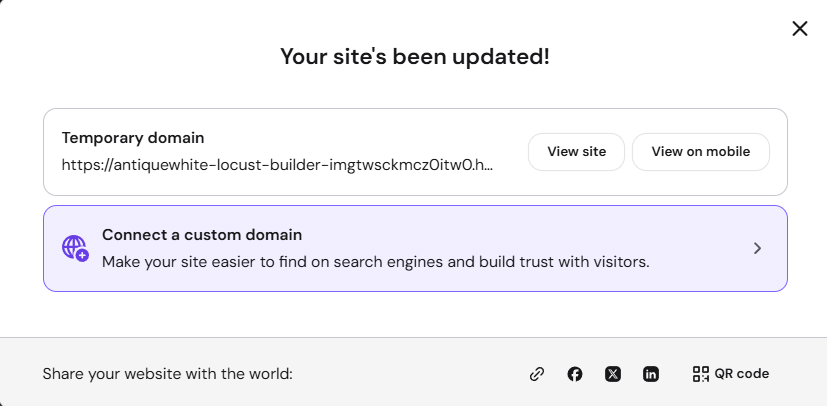Click the View site button

tap(576, 152)
